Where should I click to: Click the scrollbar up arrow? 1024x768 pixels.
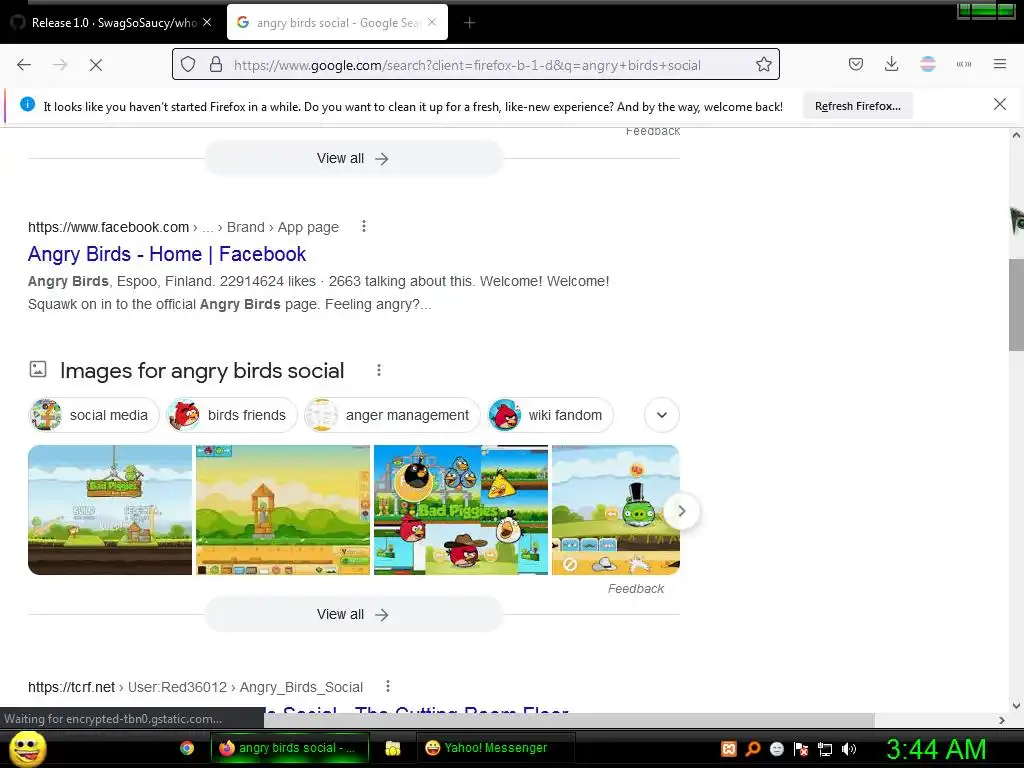(x=1016, y=135)
